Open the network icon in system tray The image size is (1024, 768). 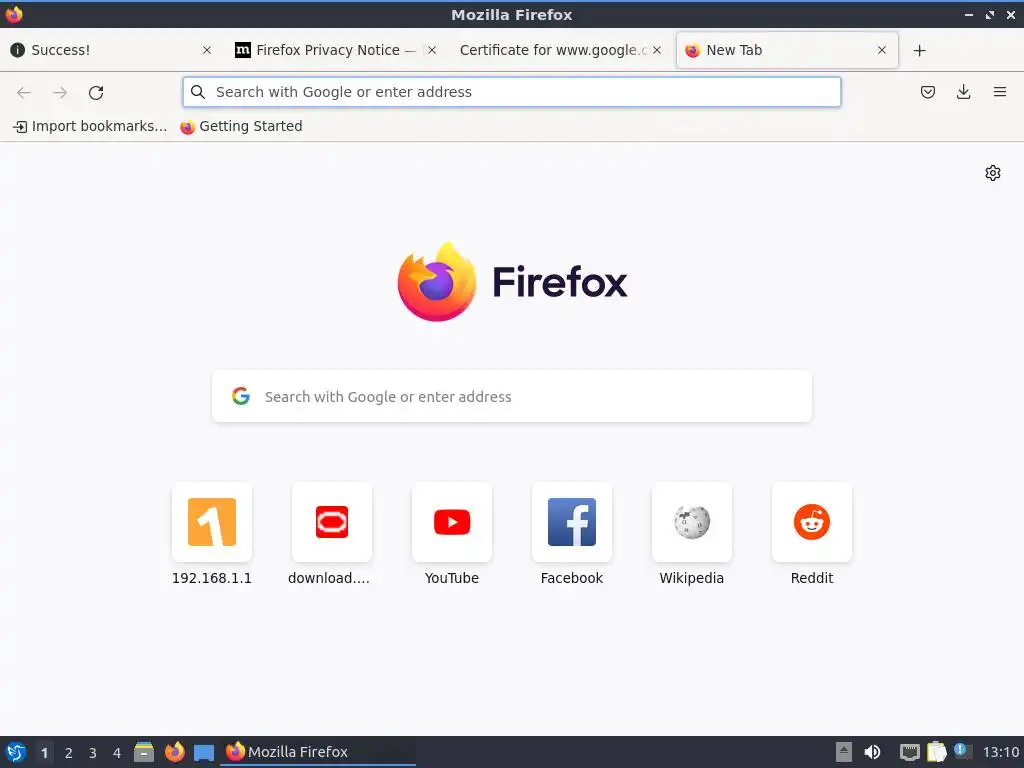(910, 752)
